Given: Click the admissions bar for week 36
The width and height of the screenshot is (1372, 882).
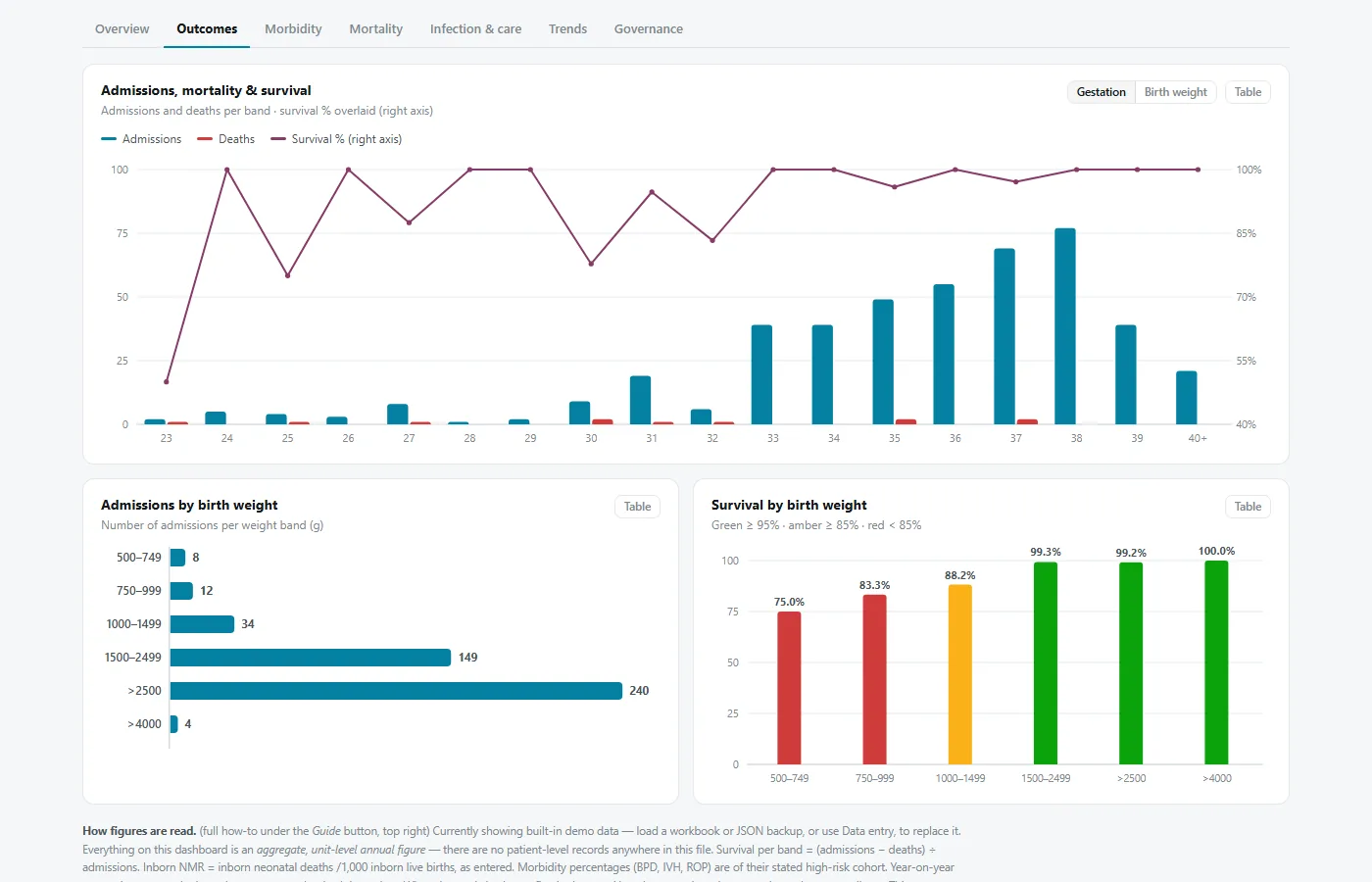Looking at the screenshot, I should [x=944, y=355].
